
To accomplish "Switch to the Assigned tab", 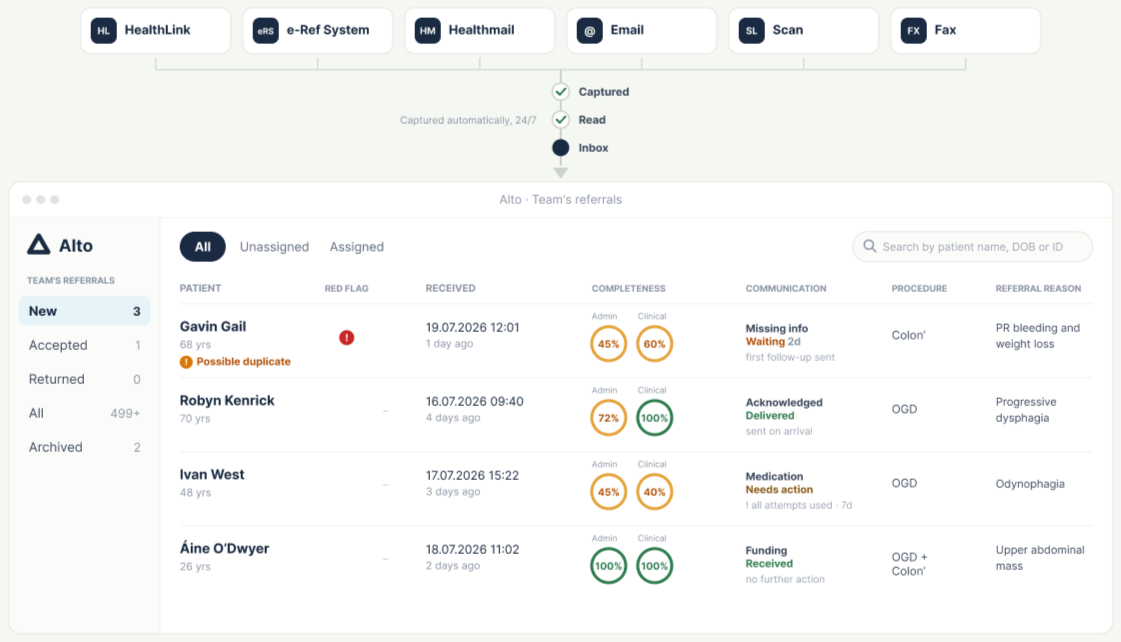I will (x=357, y=247).
